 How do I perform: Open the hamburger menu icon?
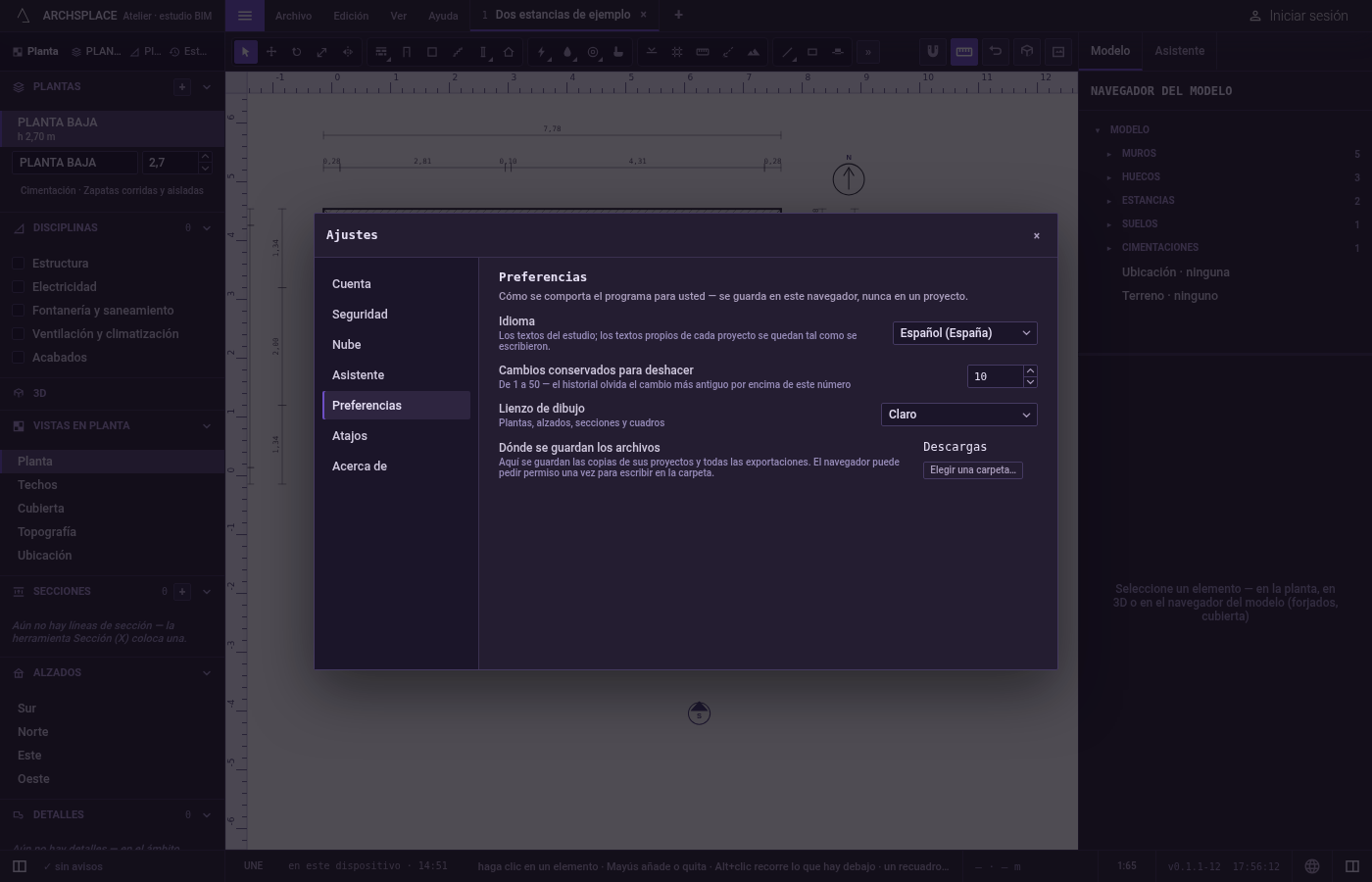pos(245,16)
